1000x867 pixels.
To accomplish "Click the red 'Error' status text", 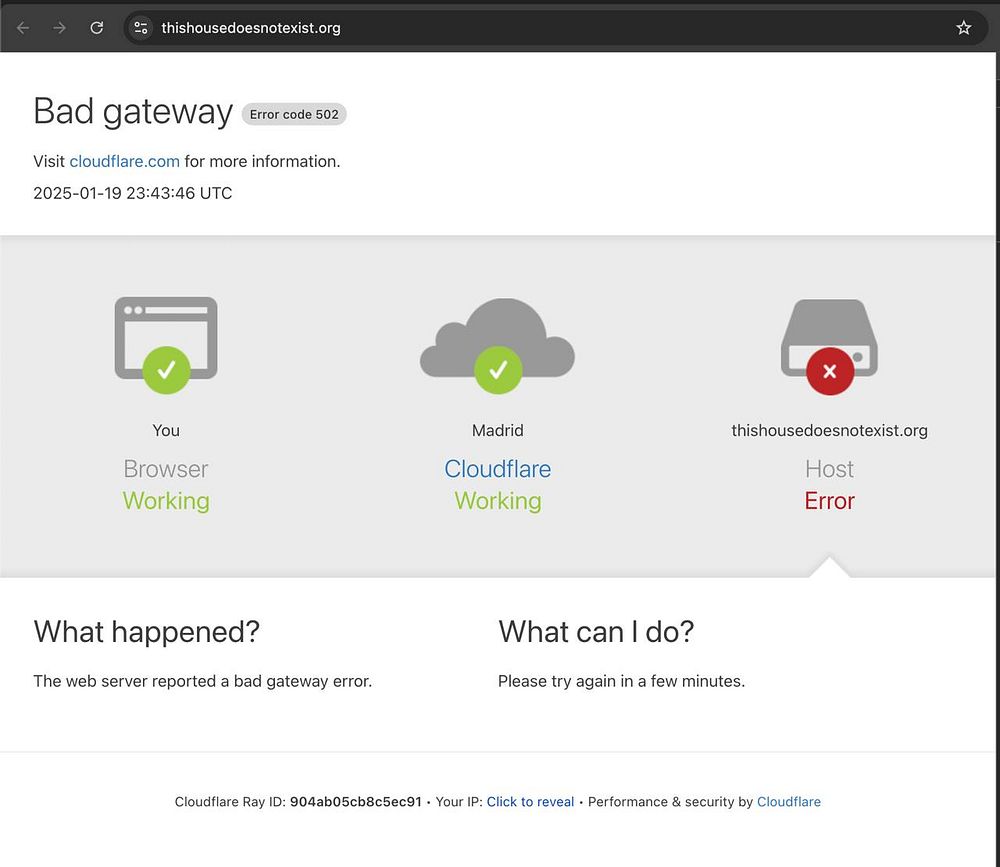I will 829,501.
